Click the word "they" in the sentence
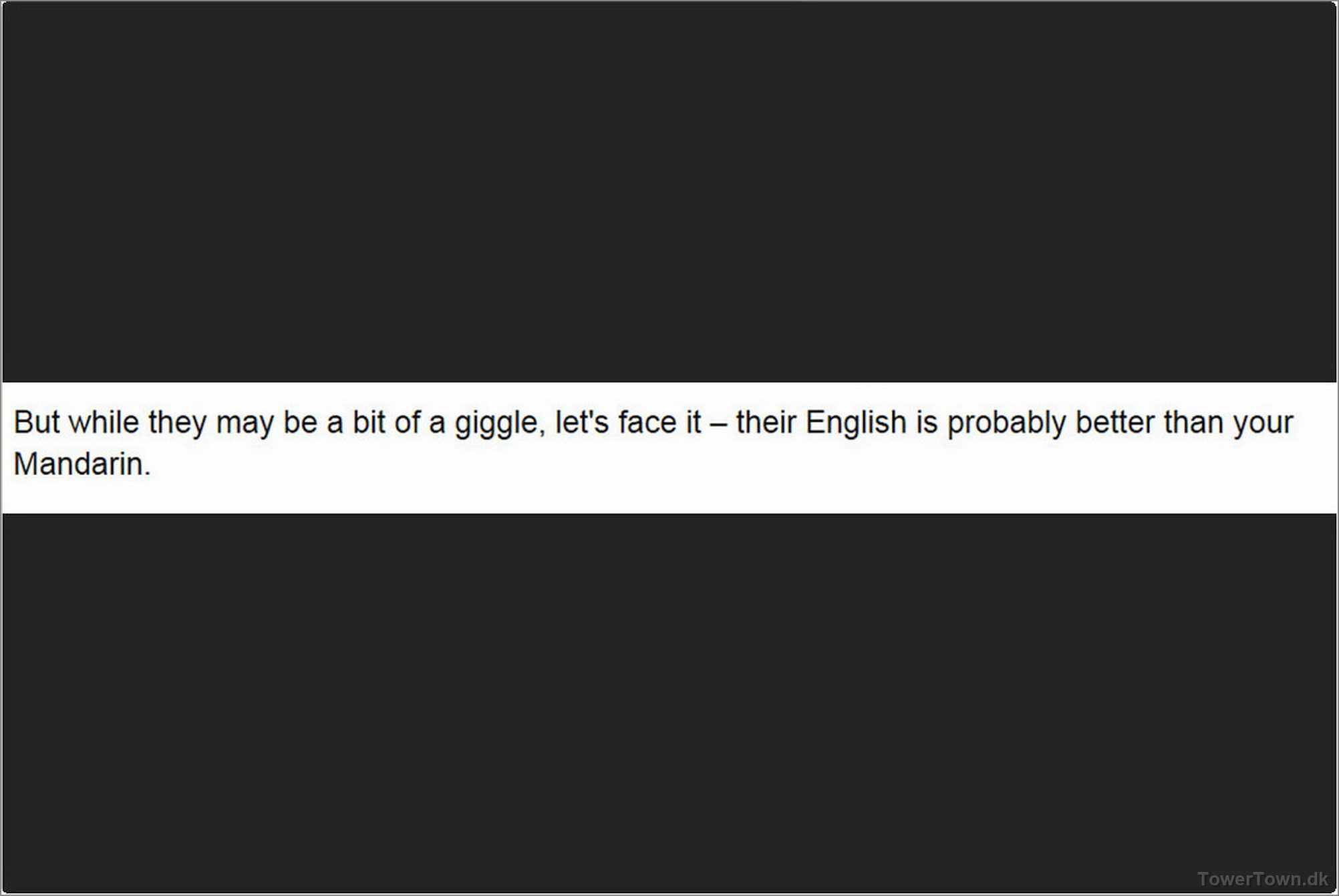This screenshot has width=1339, height=896. (177, 424)
